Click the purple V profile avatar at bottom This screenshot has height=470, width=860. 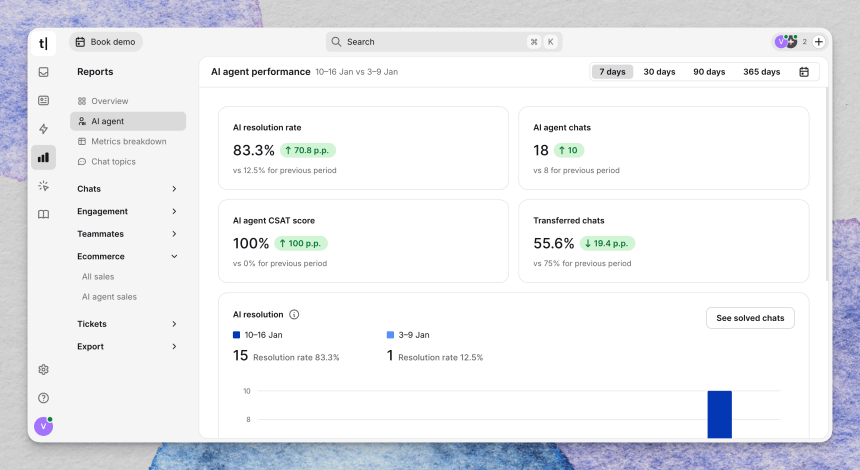[x=43, y=426]
